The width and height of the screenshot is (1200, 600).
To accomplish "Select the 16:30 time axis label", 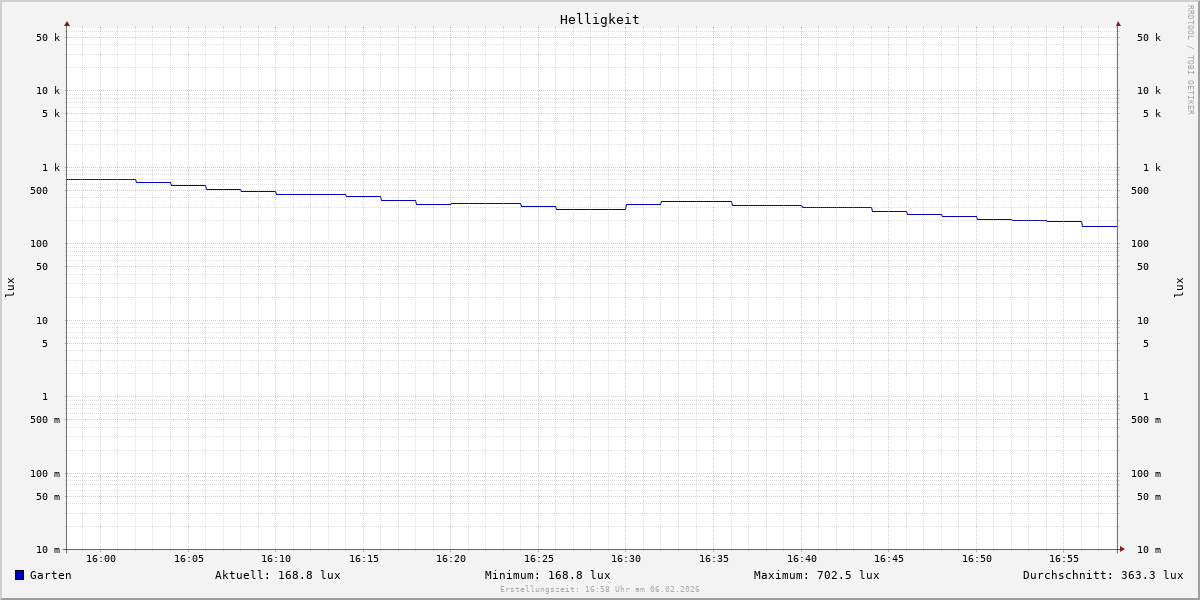I will point(626,559).
